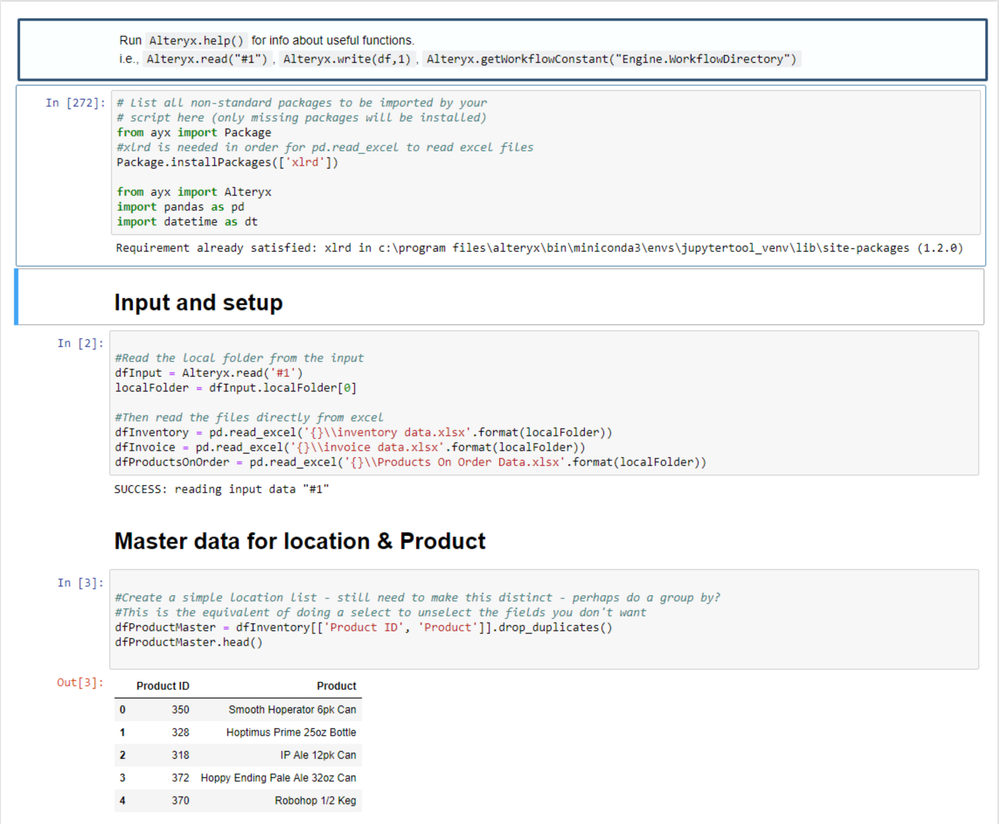
Task: Click the dfInventory read_excel code line
Action: [364, 432]
